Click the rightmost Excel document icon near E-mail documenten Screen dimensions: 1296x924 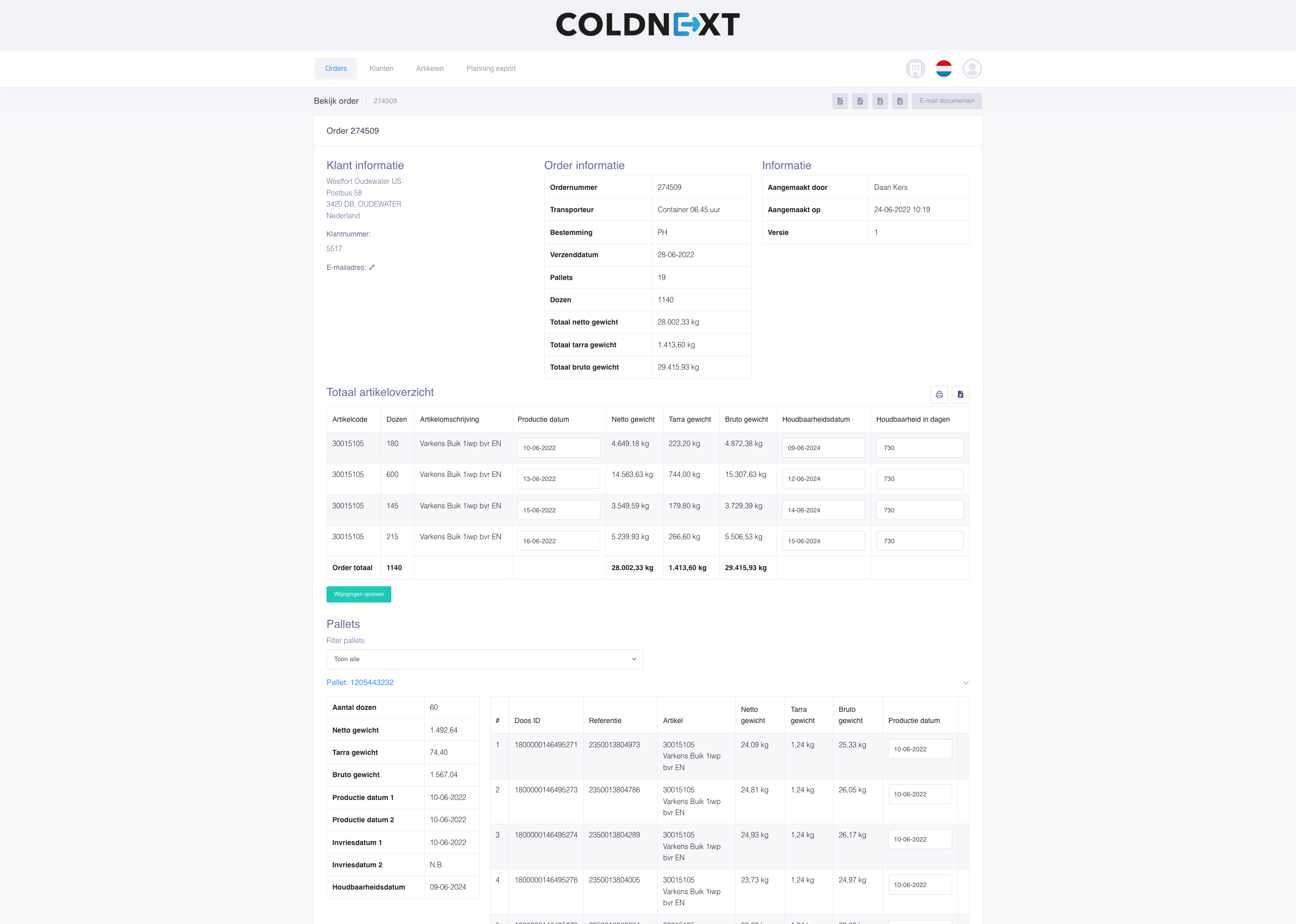click(900, 101)
